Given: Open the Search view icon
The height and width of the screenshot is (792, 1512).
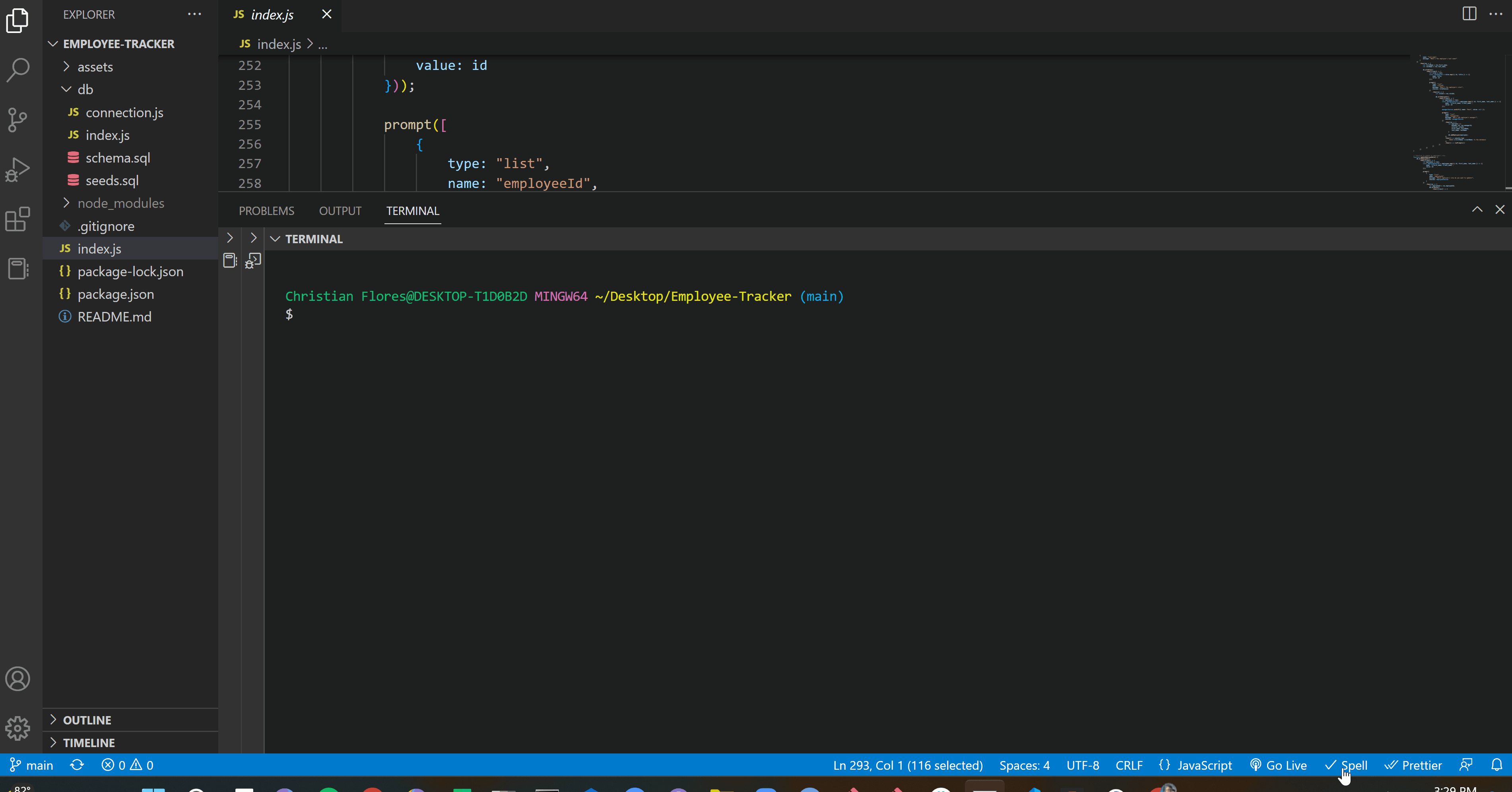Looking at the screenshot, I should pos(17,70).
